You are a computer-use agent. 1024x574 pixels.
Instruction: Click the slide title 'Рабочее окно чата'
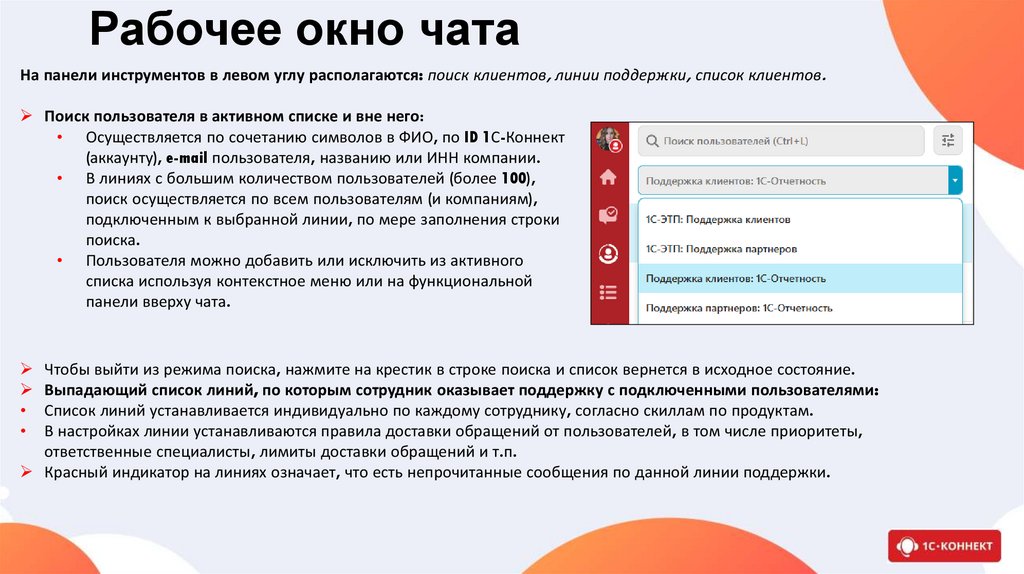tap(304, 29)
